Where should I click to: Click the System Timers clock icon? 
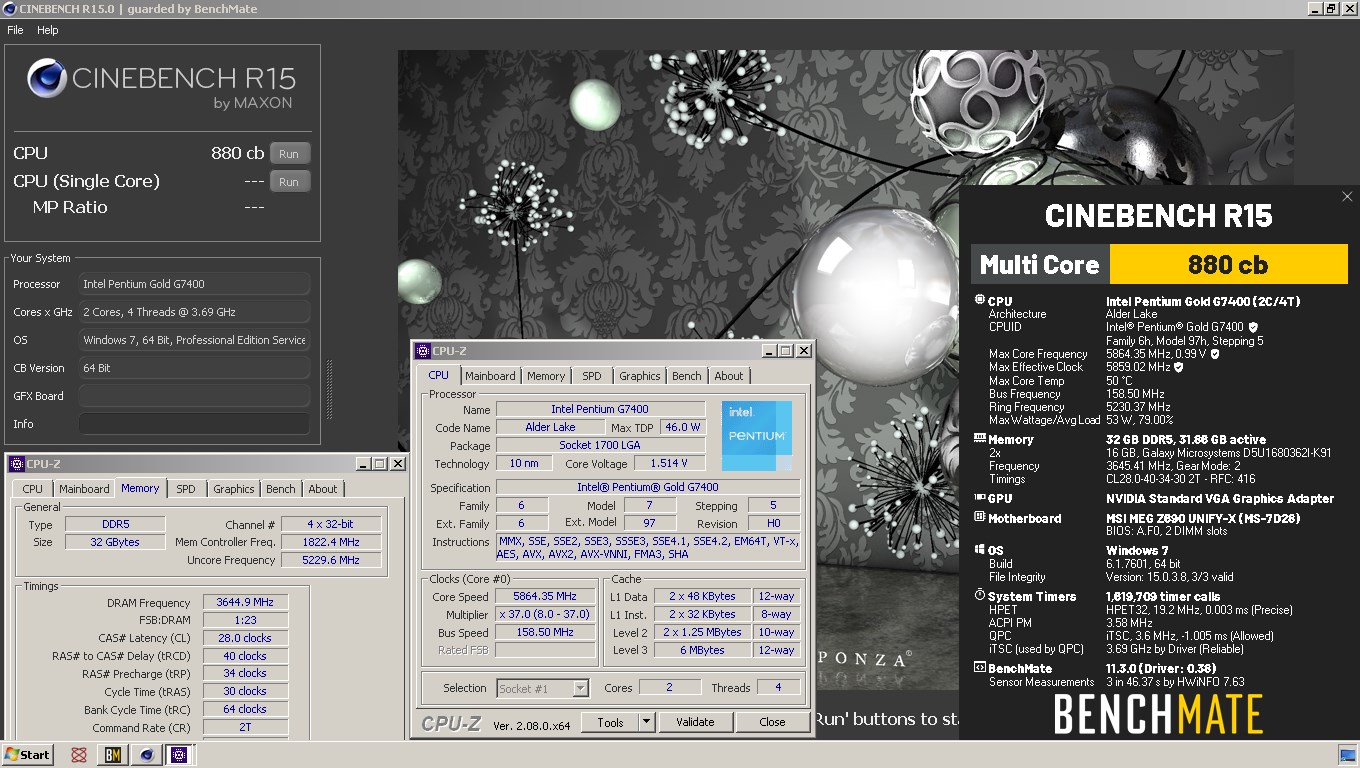979,596
